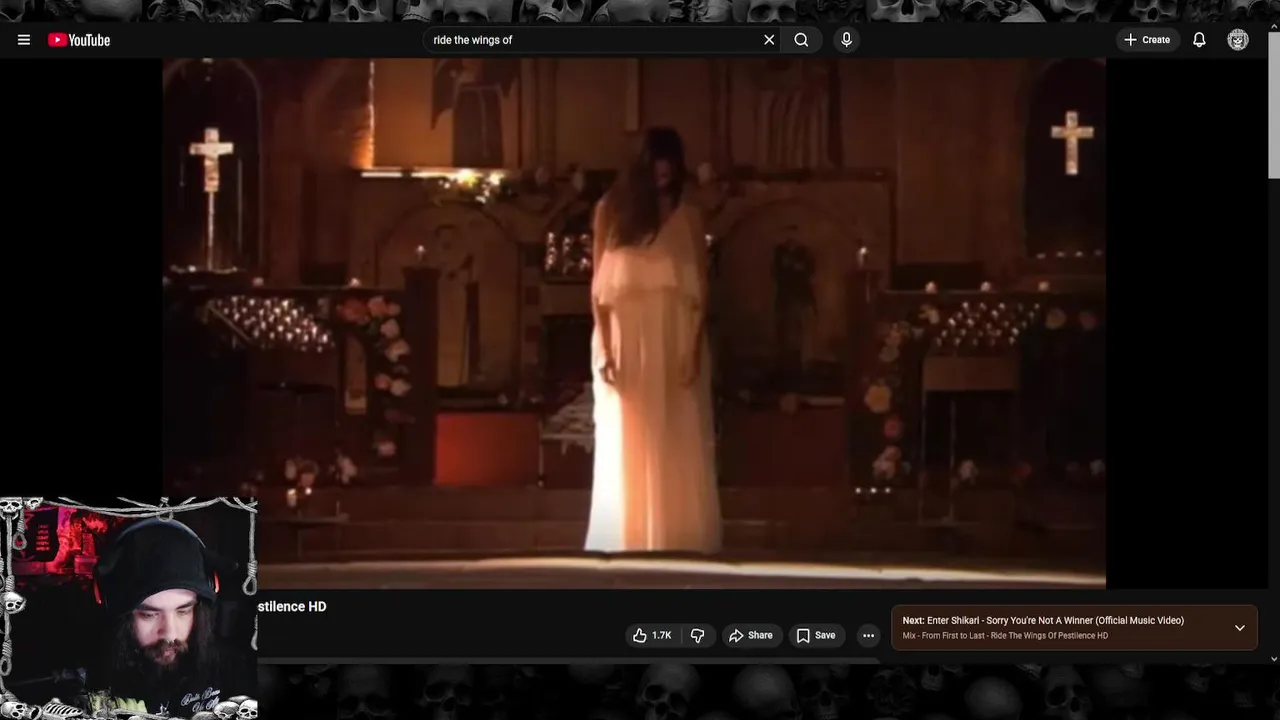This screenshot has width=1280, height=720.
Task: Click the video title 'stilence HD'
Action: [x=292, y=606]
